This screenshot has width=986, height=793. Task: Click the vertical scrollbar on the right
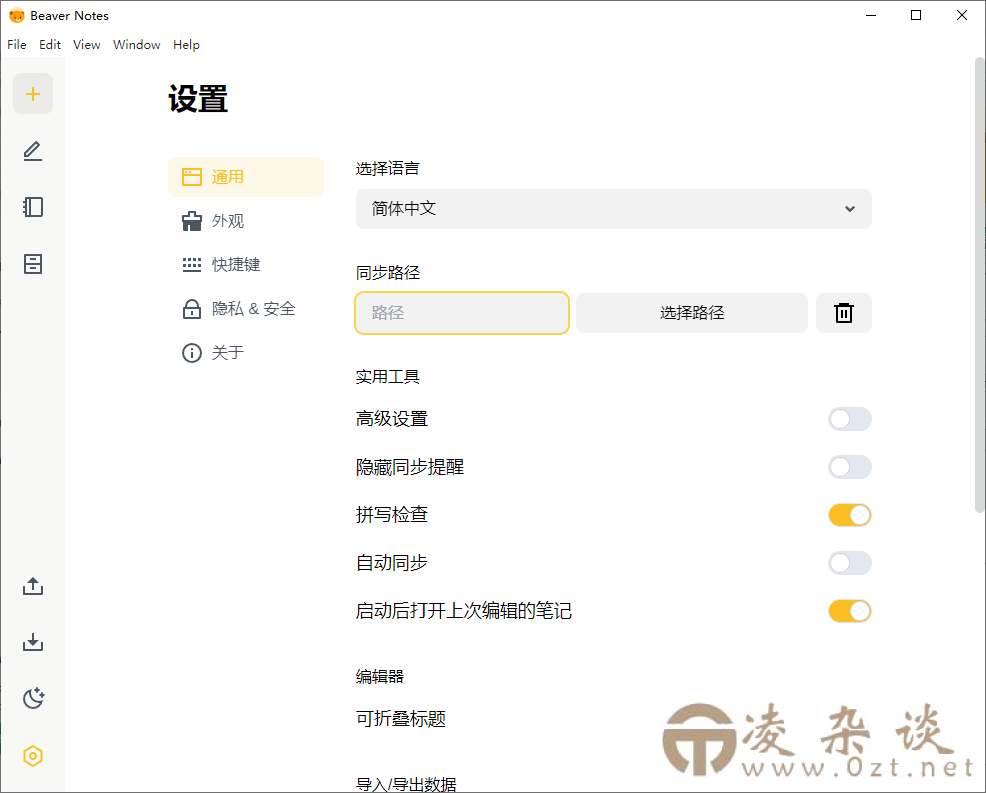click(x=979, y=284)
